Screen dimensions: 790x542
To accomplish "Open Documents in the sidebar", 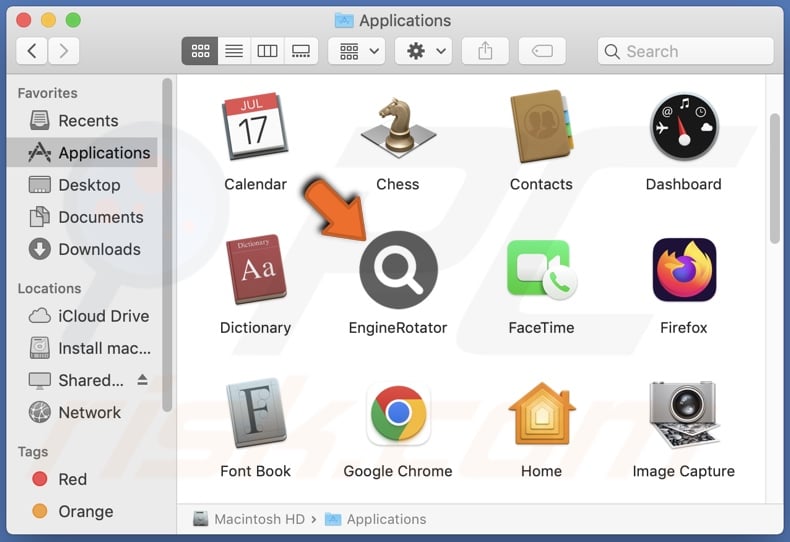I will tap(83, 217).
